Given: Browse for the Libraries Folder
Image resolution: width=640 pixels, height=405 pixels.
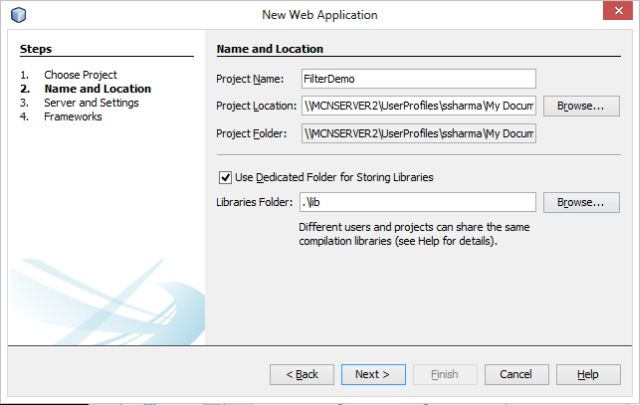Looking at the screenshot, I should pyautogui.click(x=574, y=203).
